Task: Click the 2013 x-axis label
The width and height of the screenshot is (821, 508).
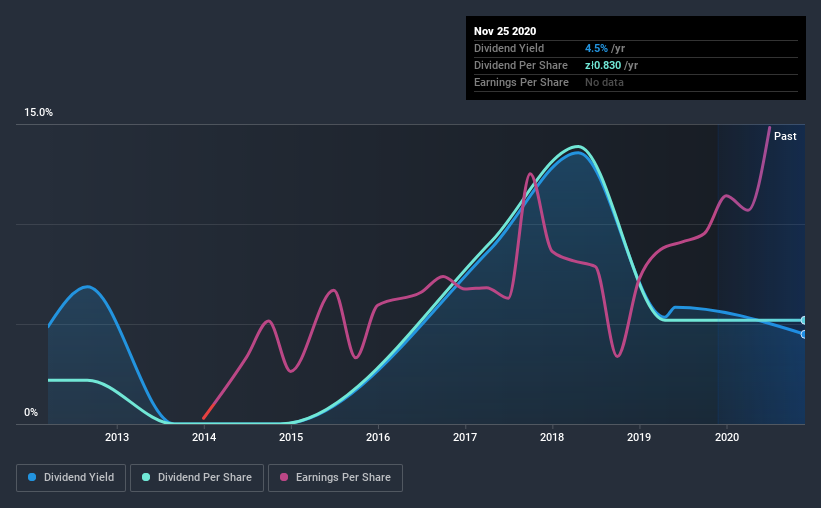Action: pos(117,437)
